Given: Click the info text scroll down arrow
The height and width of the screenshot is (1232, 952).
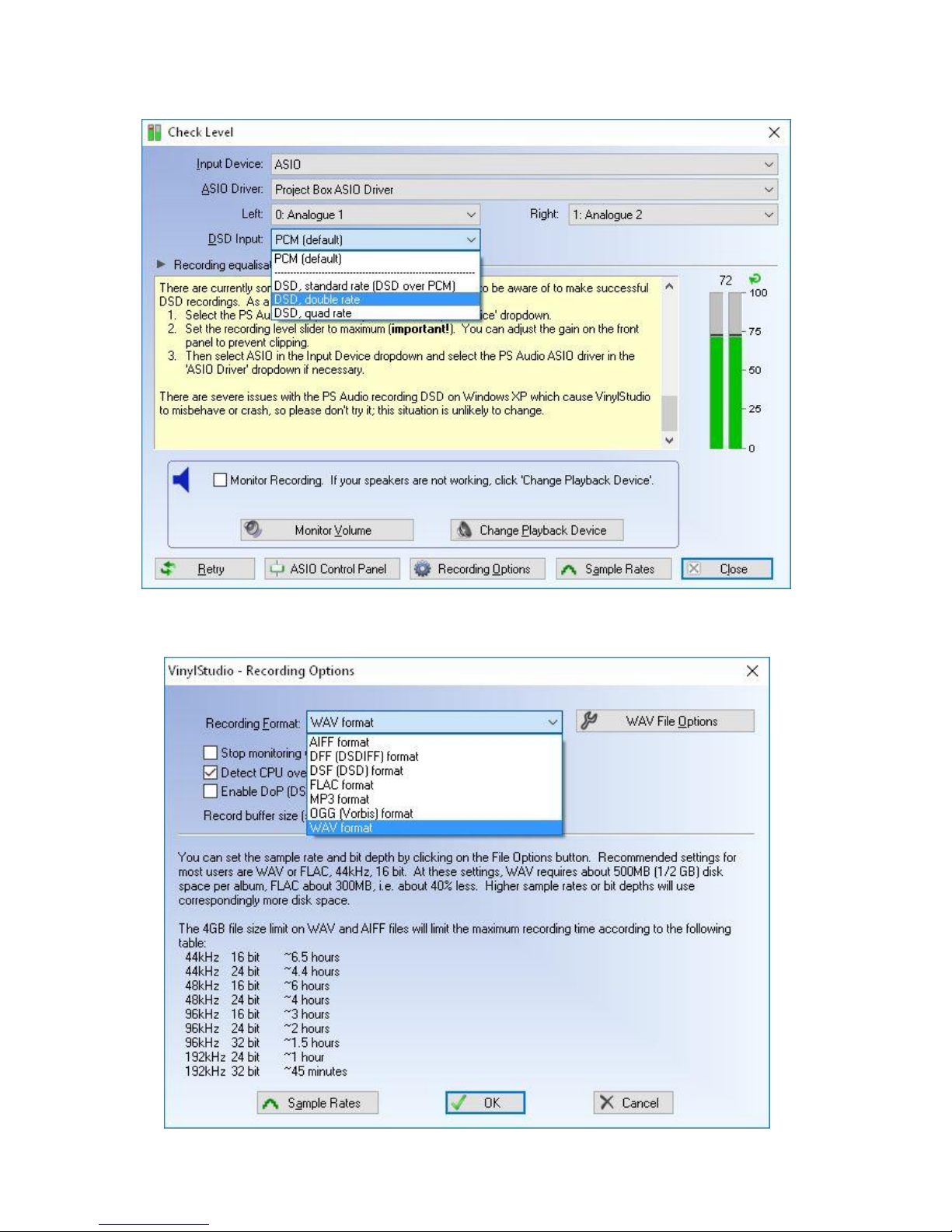Looking at the screenshot, I should (669, 440).
